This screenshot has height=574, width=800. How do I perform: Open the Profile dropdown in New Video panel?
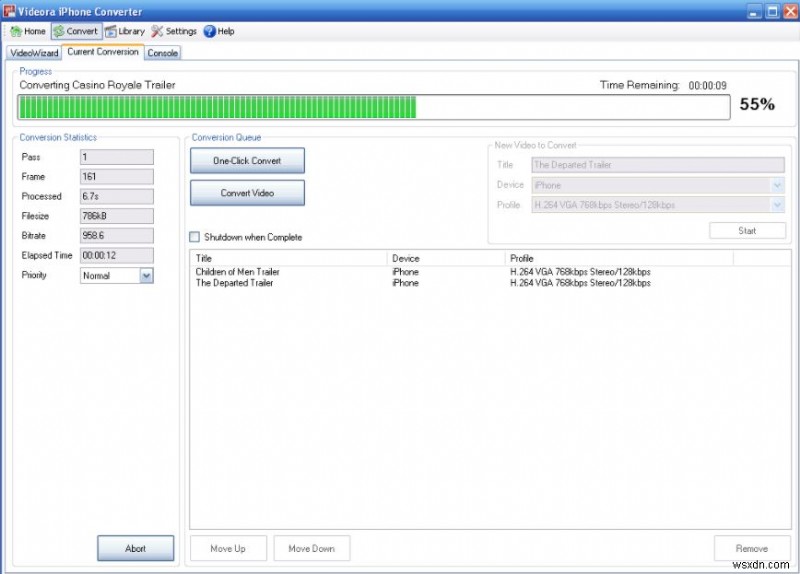pyautogui.click(x=658, y=205)
